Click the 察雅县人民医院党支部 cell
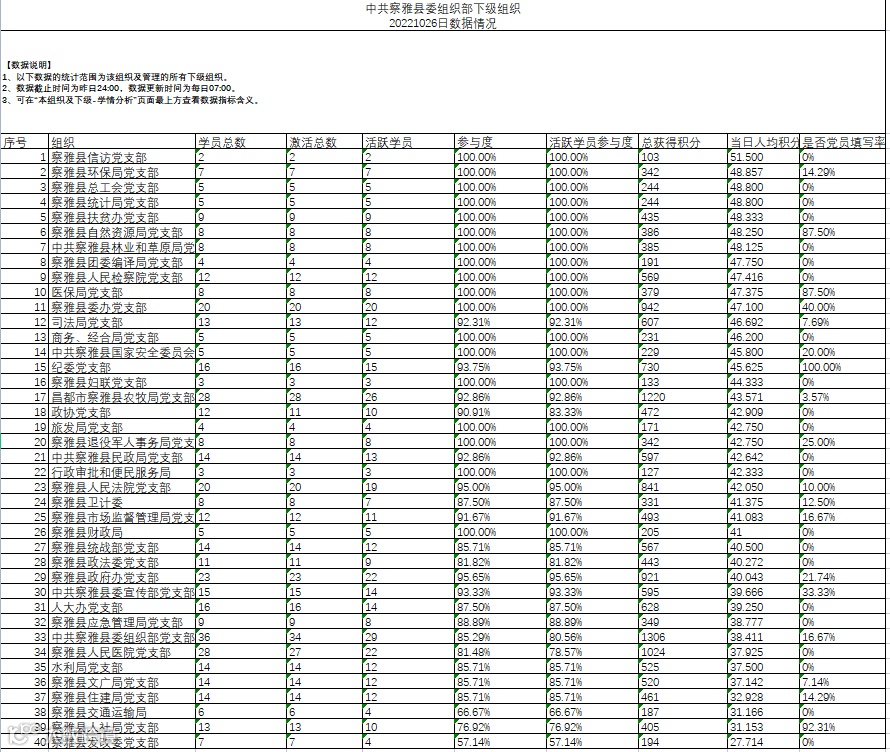This screenshot has height=752, width=890. [x=121, y=652]
